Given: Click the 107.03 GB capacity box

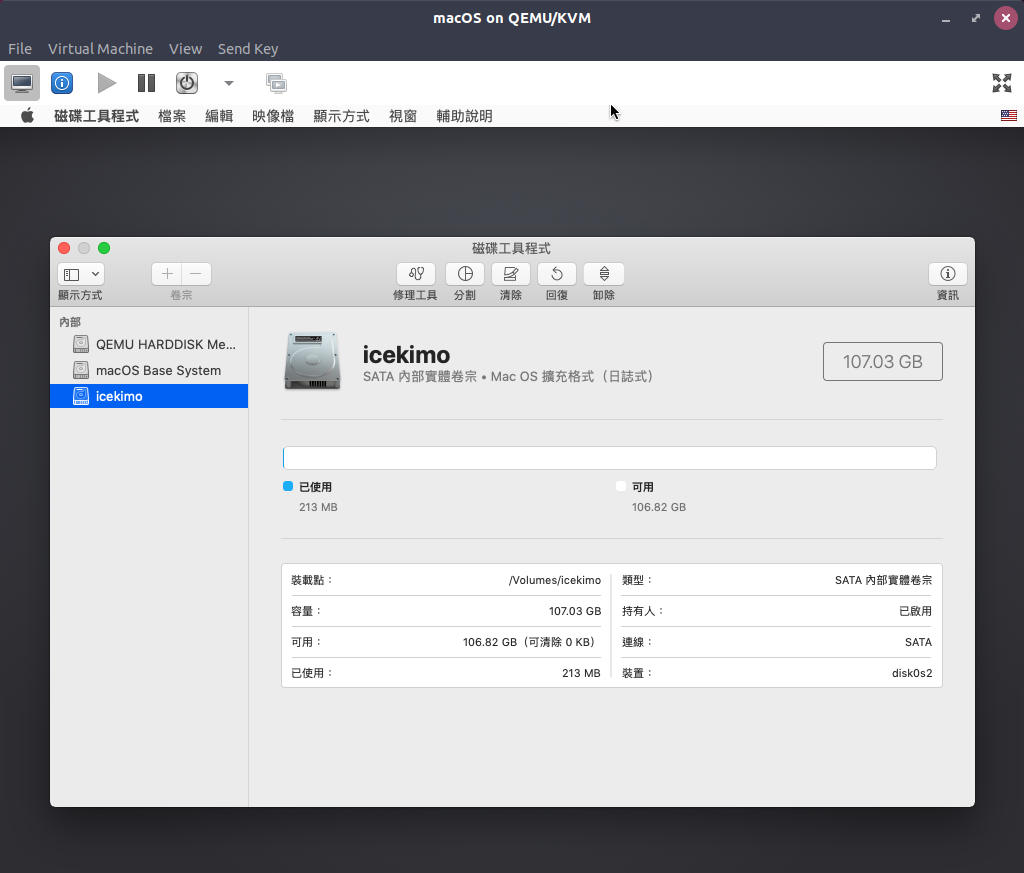Looking at the screenshot, I should [x=882, y=361].
